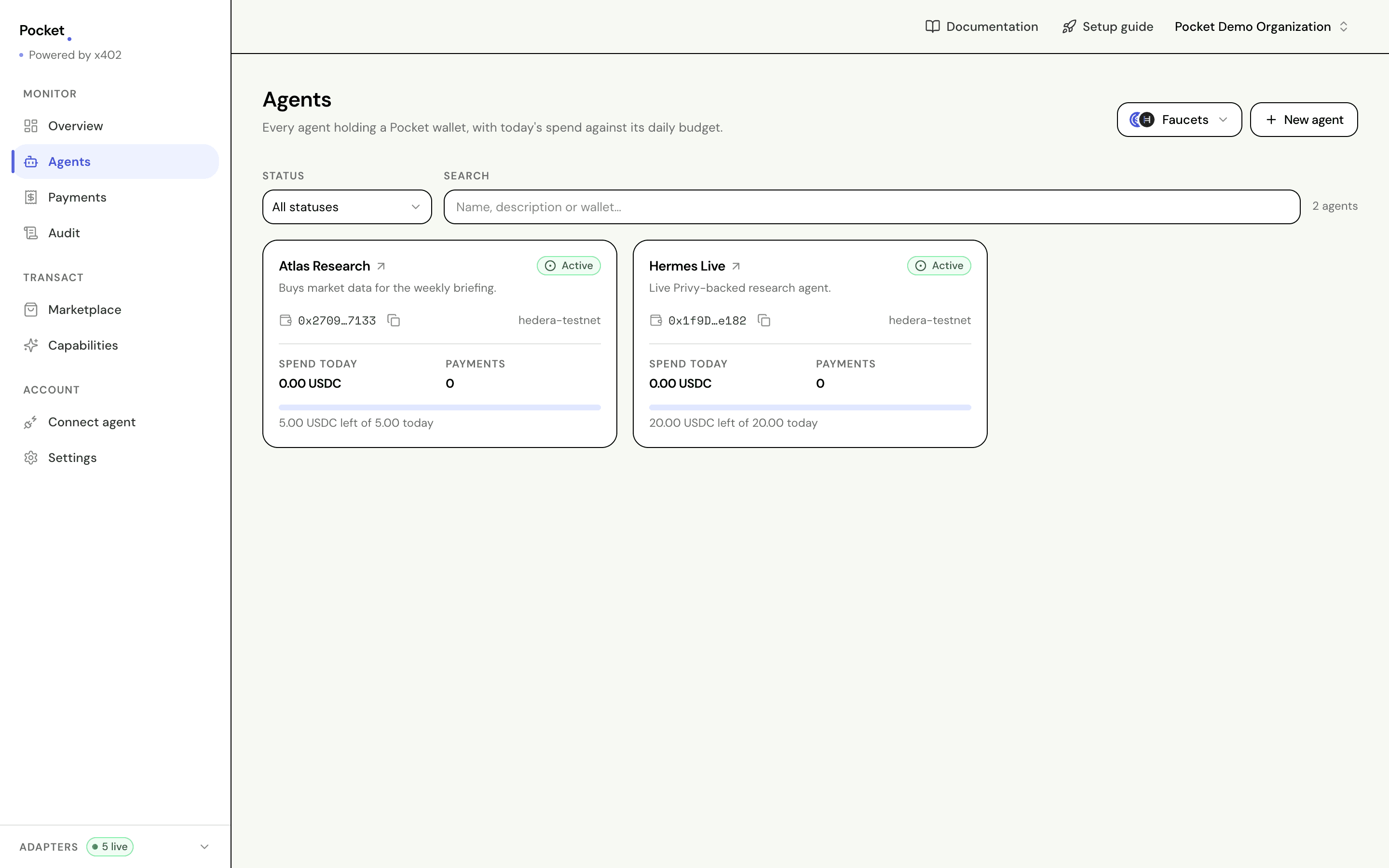Click the Settings gear icon
Viewport: 1389px width, 868px height.
pyautogui.click(x=31, y=458)
